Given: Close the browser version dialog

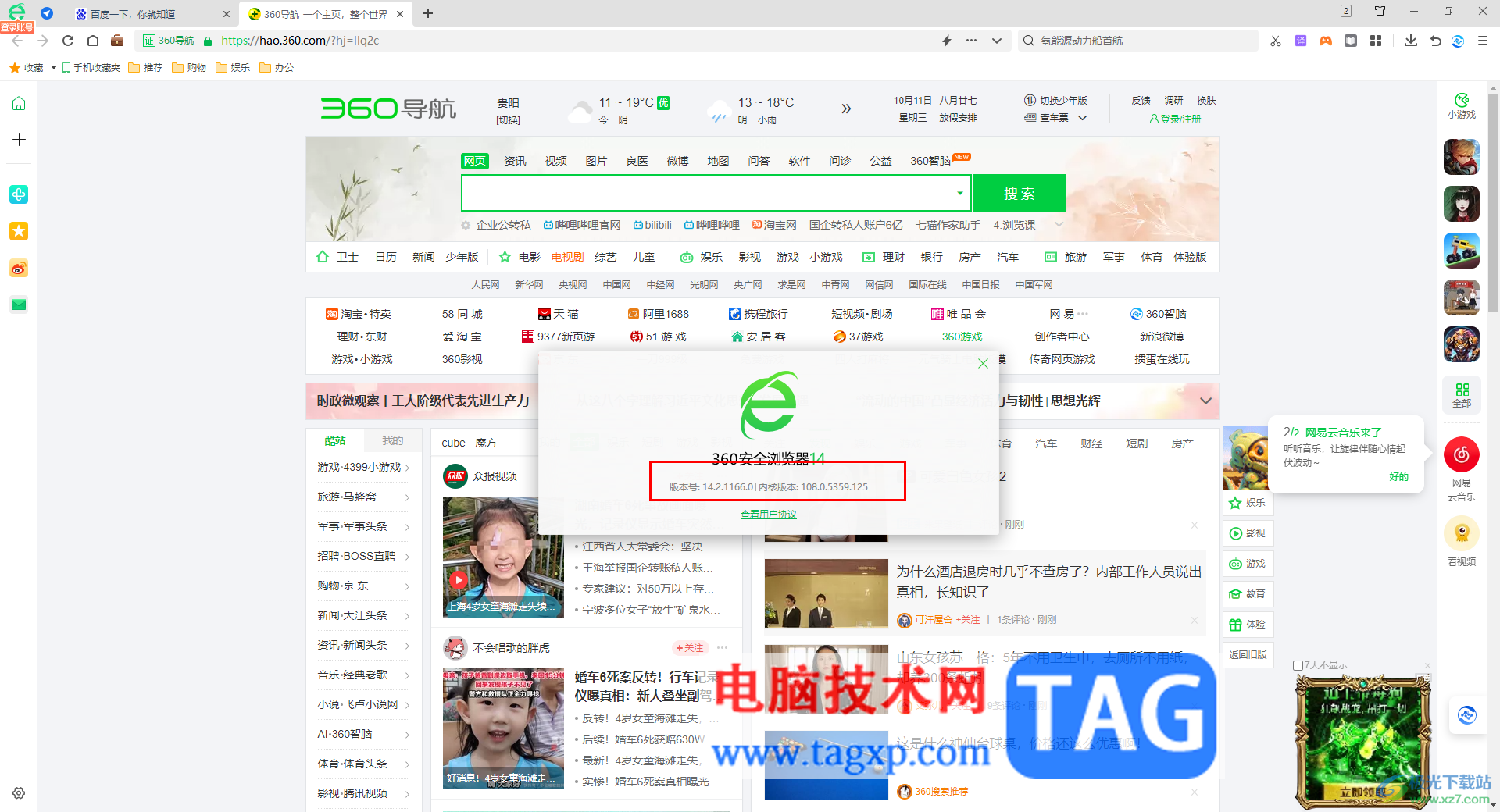Looking at the screenshot, I should pyautogui.click(x=984, y=363).
